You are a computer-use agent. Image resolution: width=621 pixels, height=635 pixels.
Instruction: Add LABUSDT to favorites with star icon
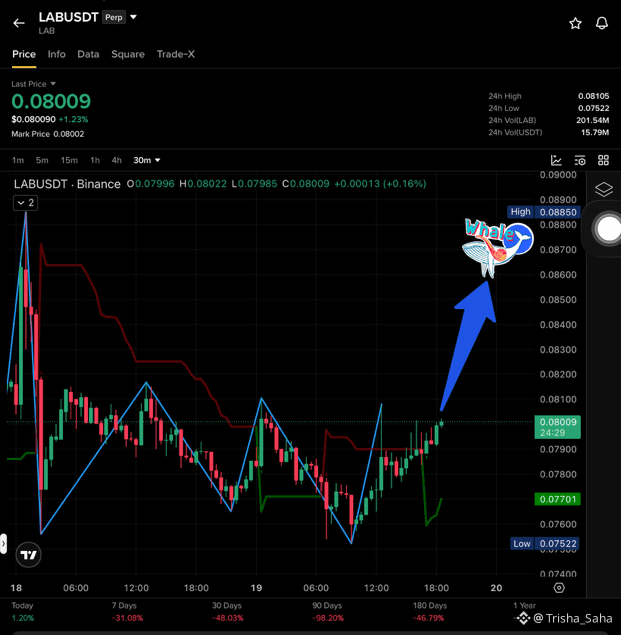click(x=575, y=23)
